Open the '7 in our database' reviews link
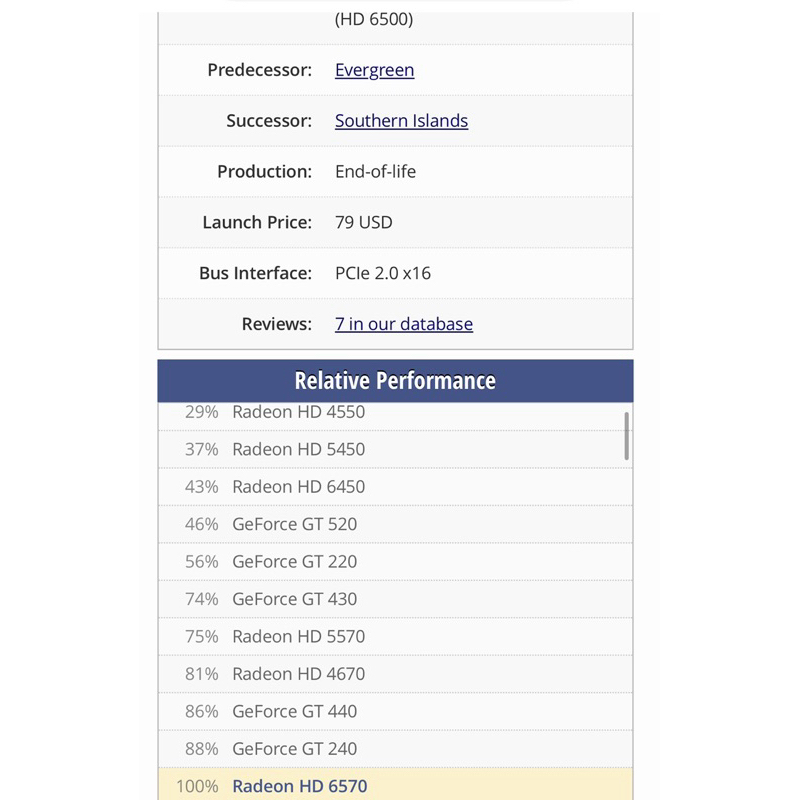 (x=403, y=324)
